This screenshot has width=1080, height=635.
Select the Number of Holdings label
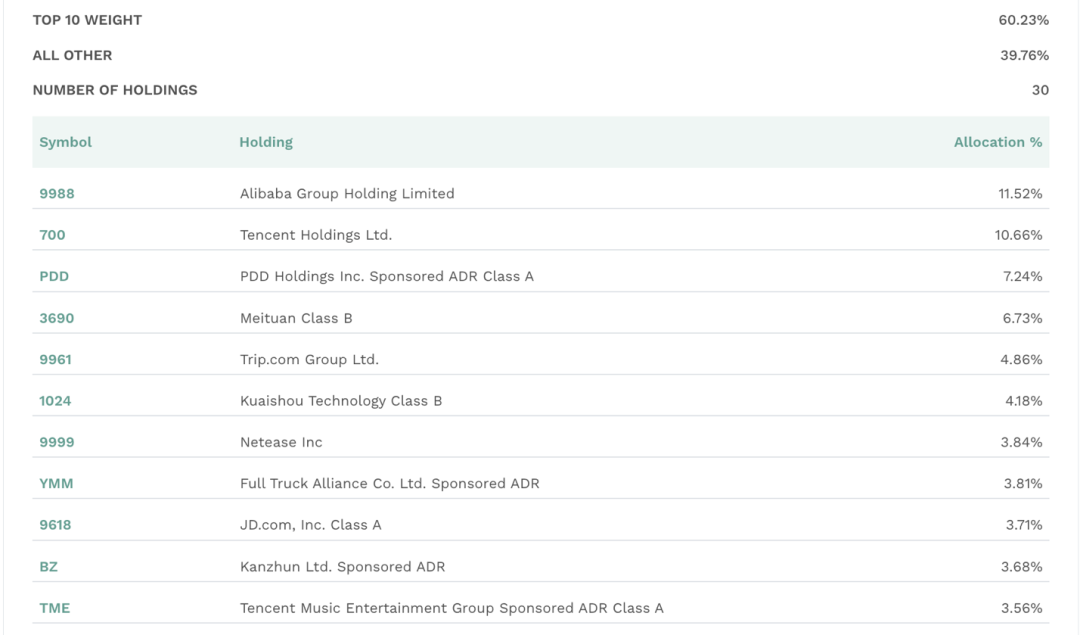coord(115,90)
